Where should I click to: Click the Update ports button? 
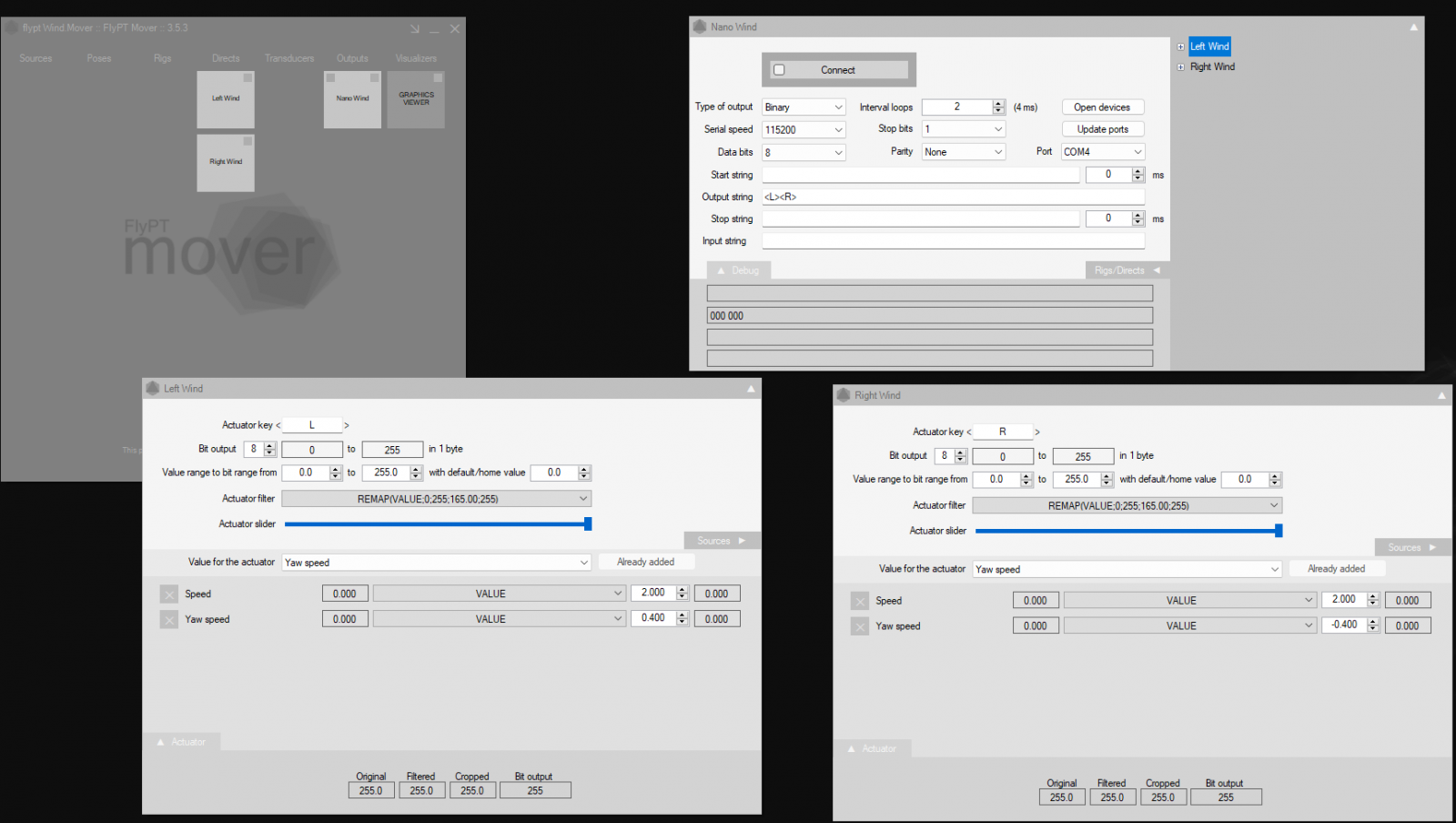[1102, 129]
